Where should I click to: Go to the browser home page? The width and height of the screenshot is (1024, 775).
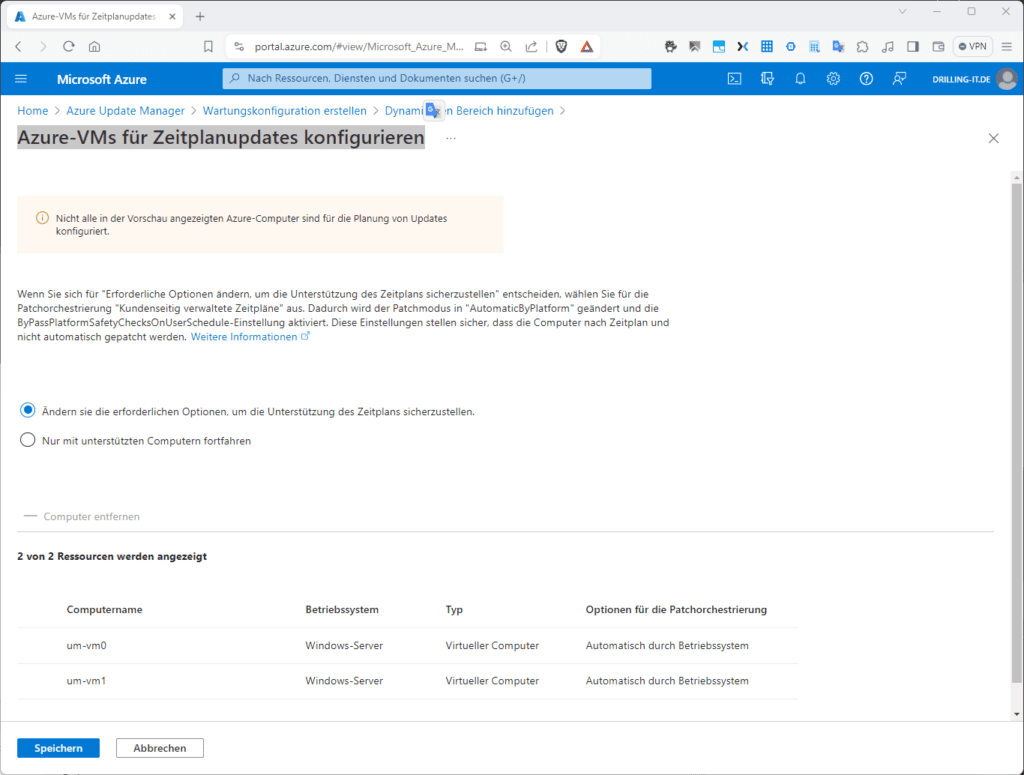[95, 46]
